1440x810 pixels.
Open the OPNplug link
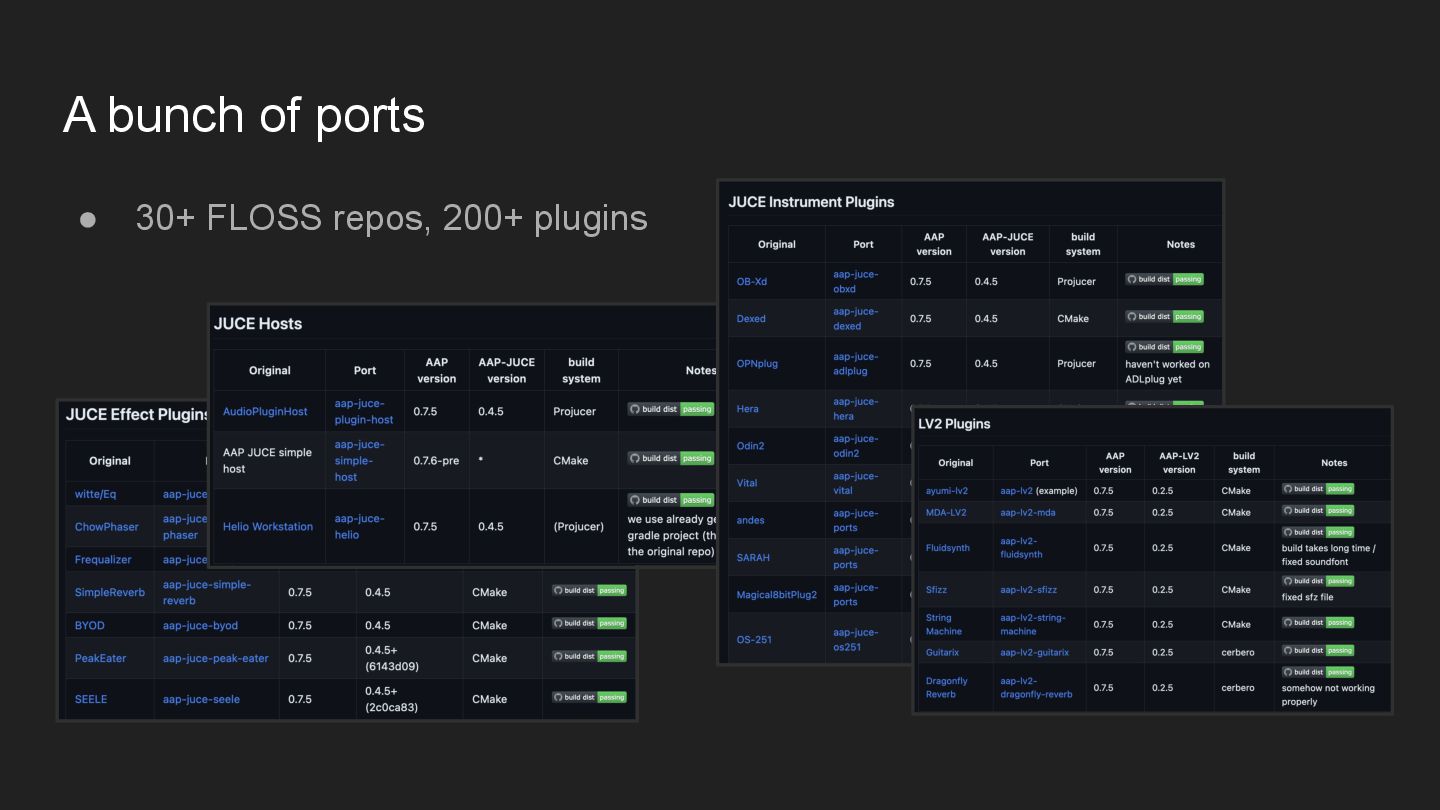click(757, 363)
